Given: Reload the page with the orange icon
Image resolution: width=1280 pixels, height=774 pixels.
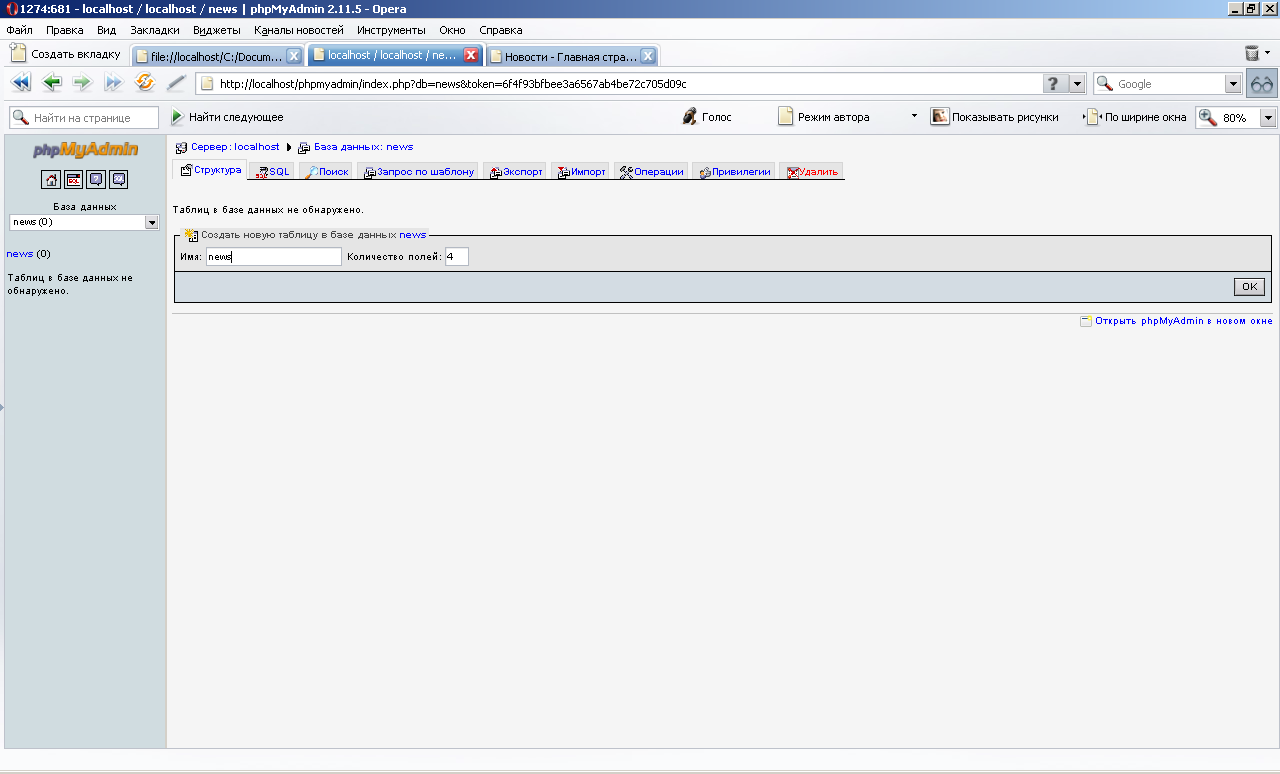Looking at the screenshot, I should [146, 83].
